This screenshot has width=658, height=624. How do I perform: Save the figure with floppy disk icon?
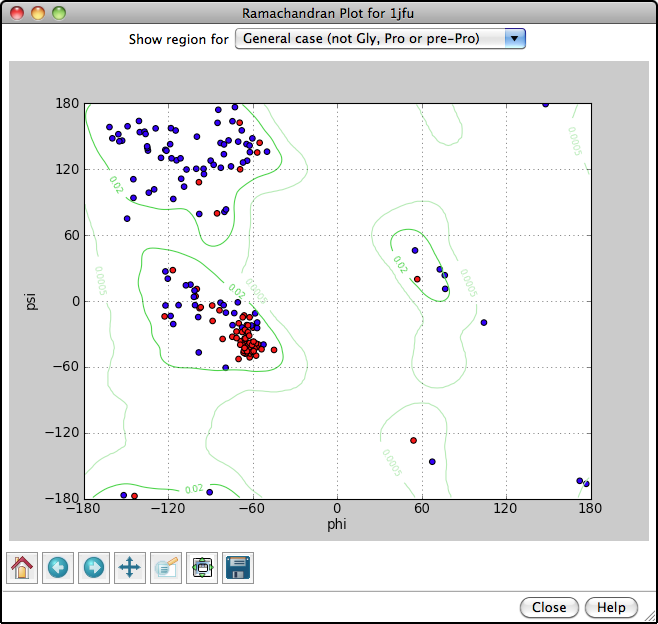pos(238,568)
